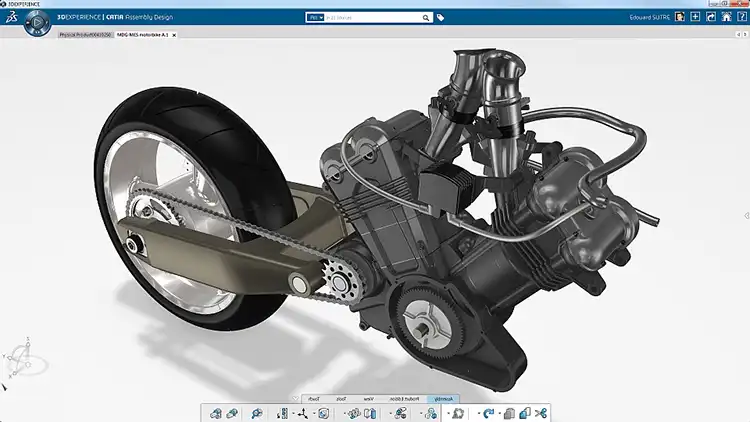Image resolution: width=750 pixels, height=422 pixels.
Task: Go to Home via the house icon
Action: [725, 17]
